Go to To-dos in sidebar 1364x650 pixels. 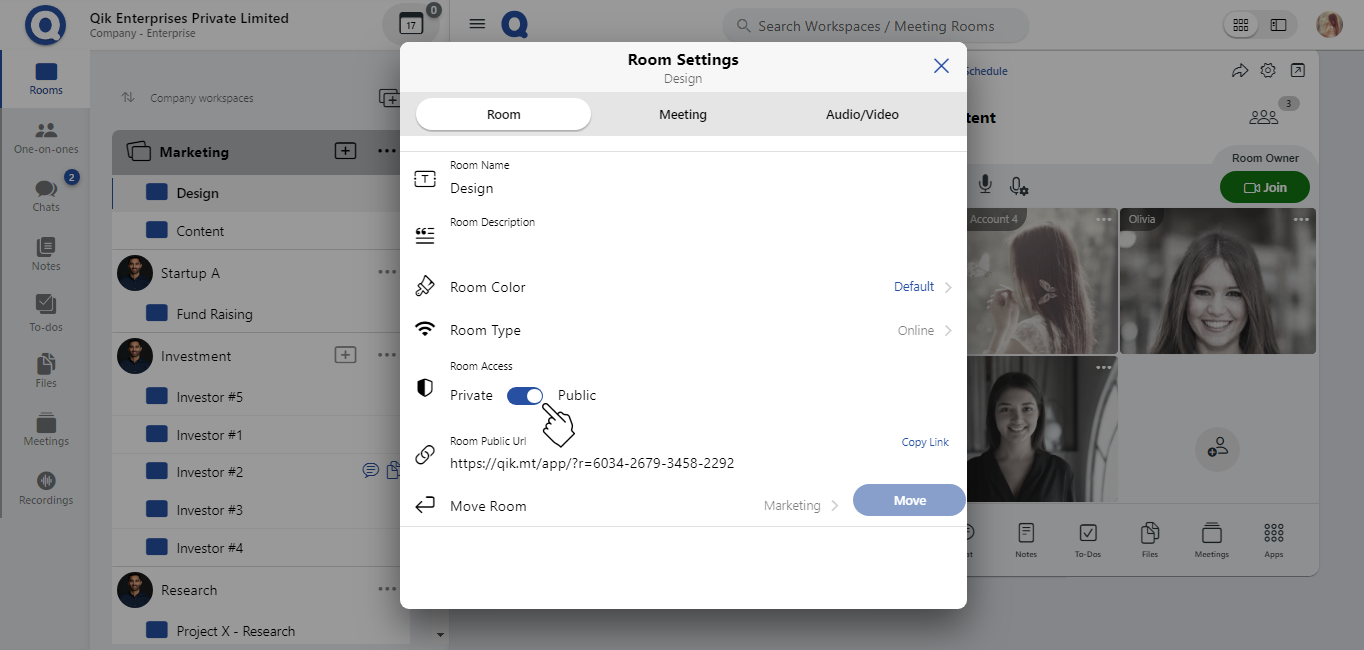(x=46, y=312)
